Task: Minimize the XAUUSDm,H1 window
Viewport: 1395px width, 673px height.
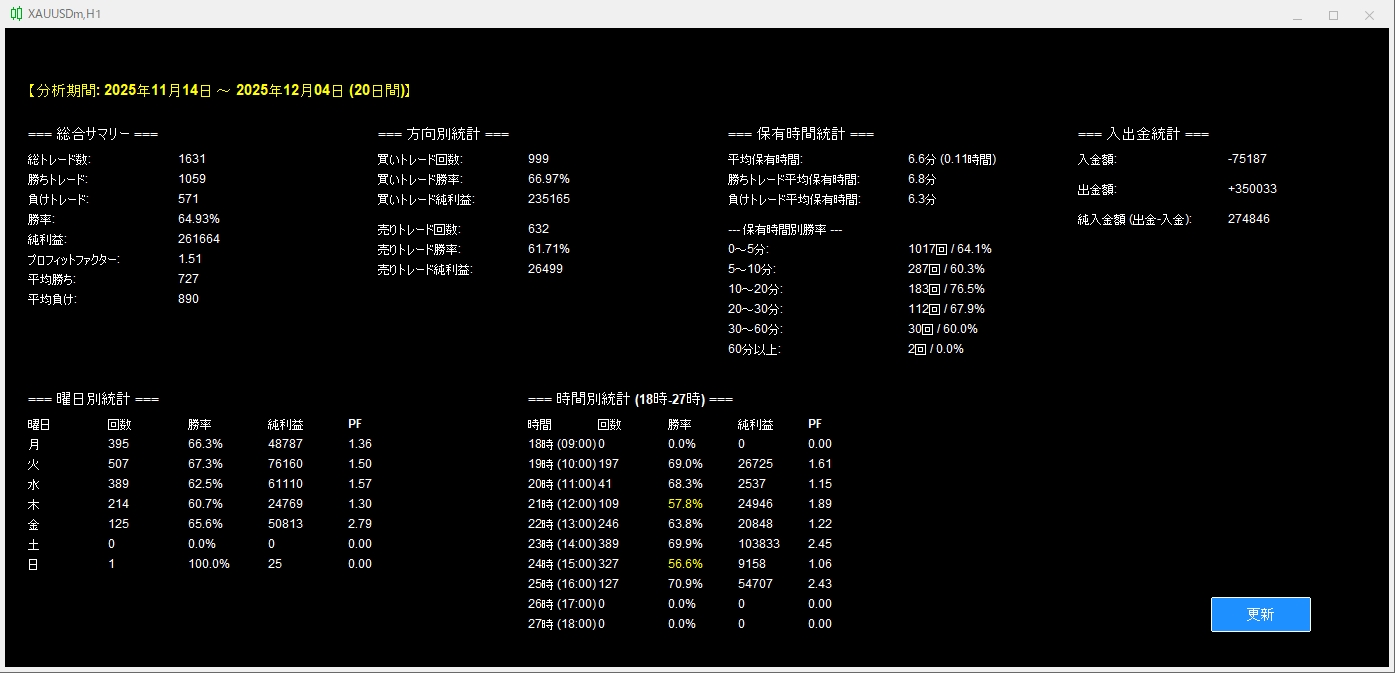Action: 1297,15
